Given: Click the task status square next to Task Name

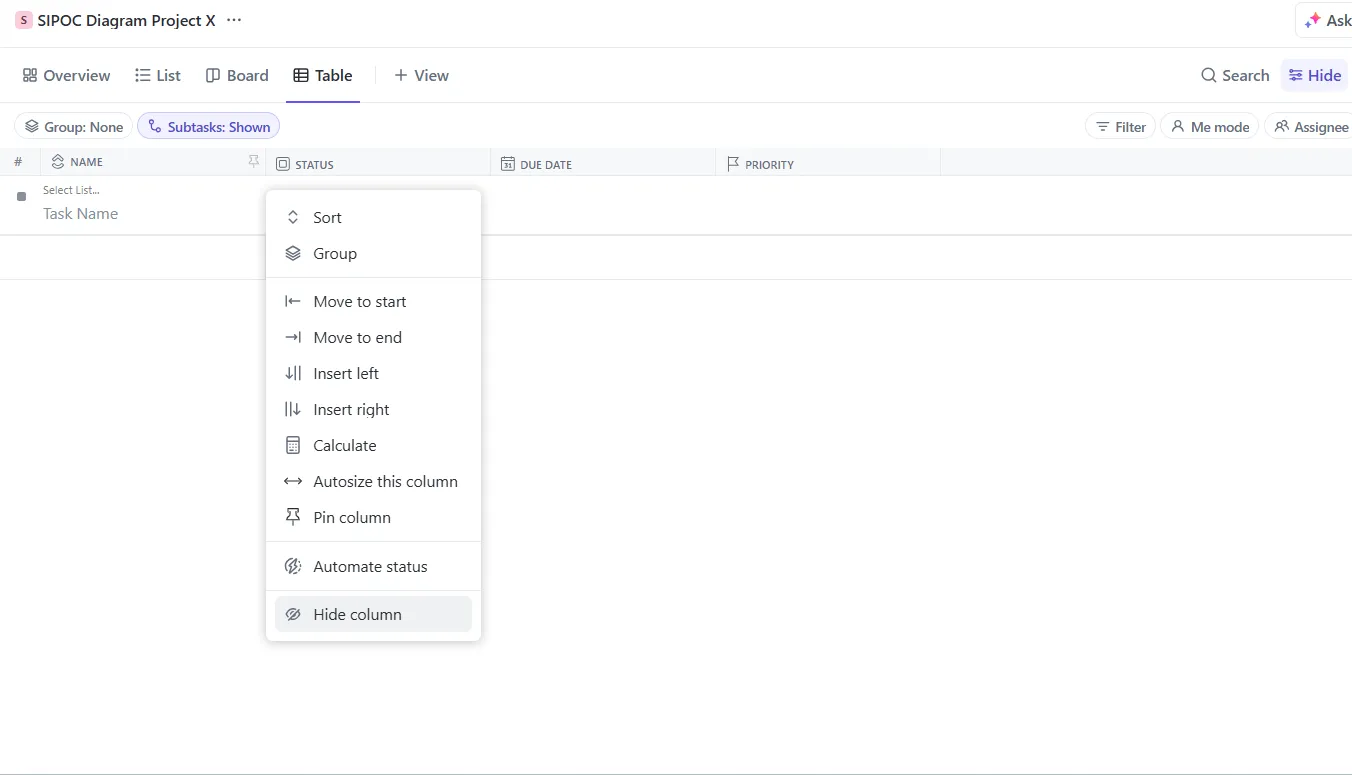Looking at the screenshot, I should tap(21, 197).
